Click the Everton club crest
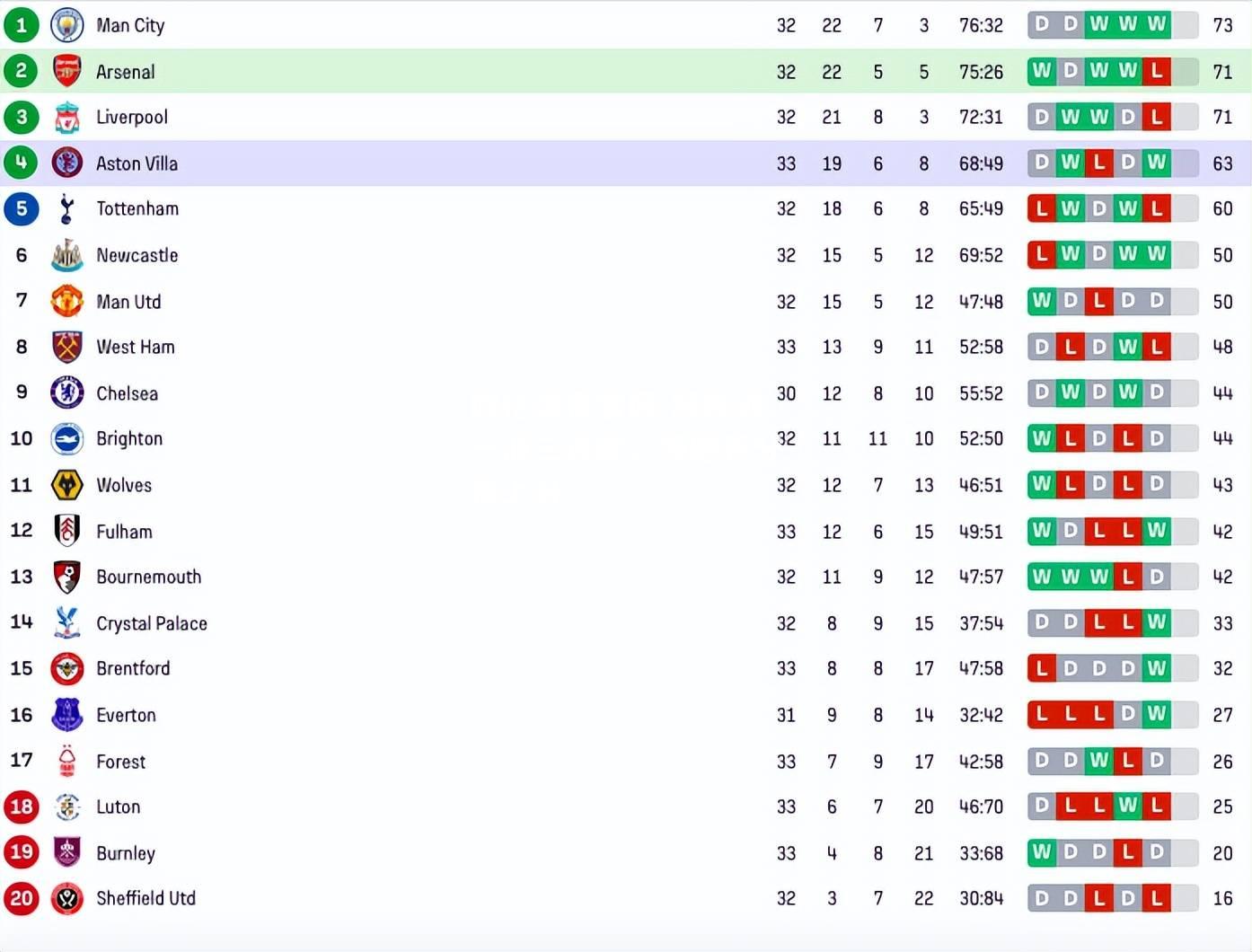Viewport: 1252px width, 952px height. click(67, 715)
